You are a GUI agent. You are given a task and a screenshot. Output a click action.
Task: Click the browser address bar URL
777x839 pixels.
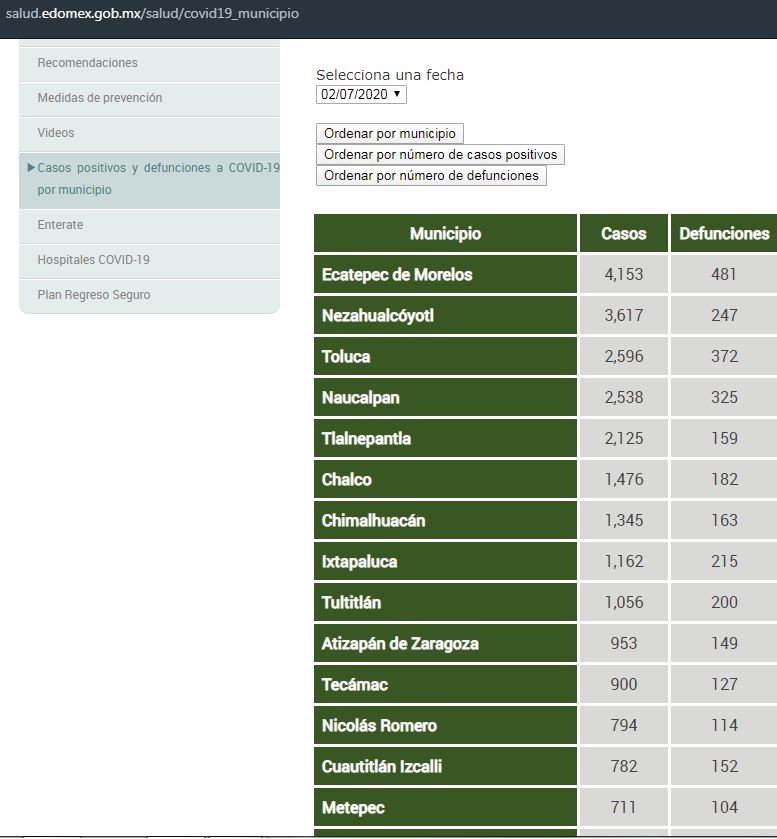tap(152, 14)
